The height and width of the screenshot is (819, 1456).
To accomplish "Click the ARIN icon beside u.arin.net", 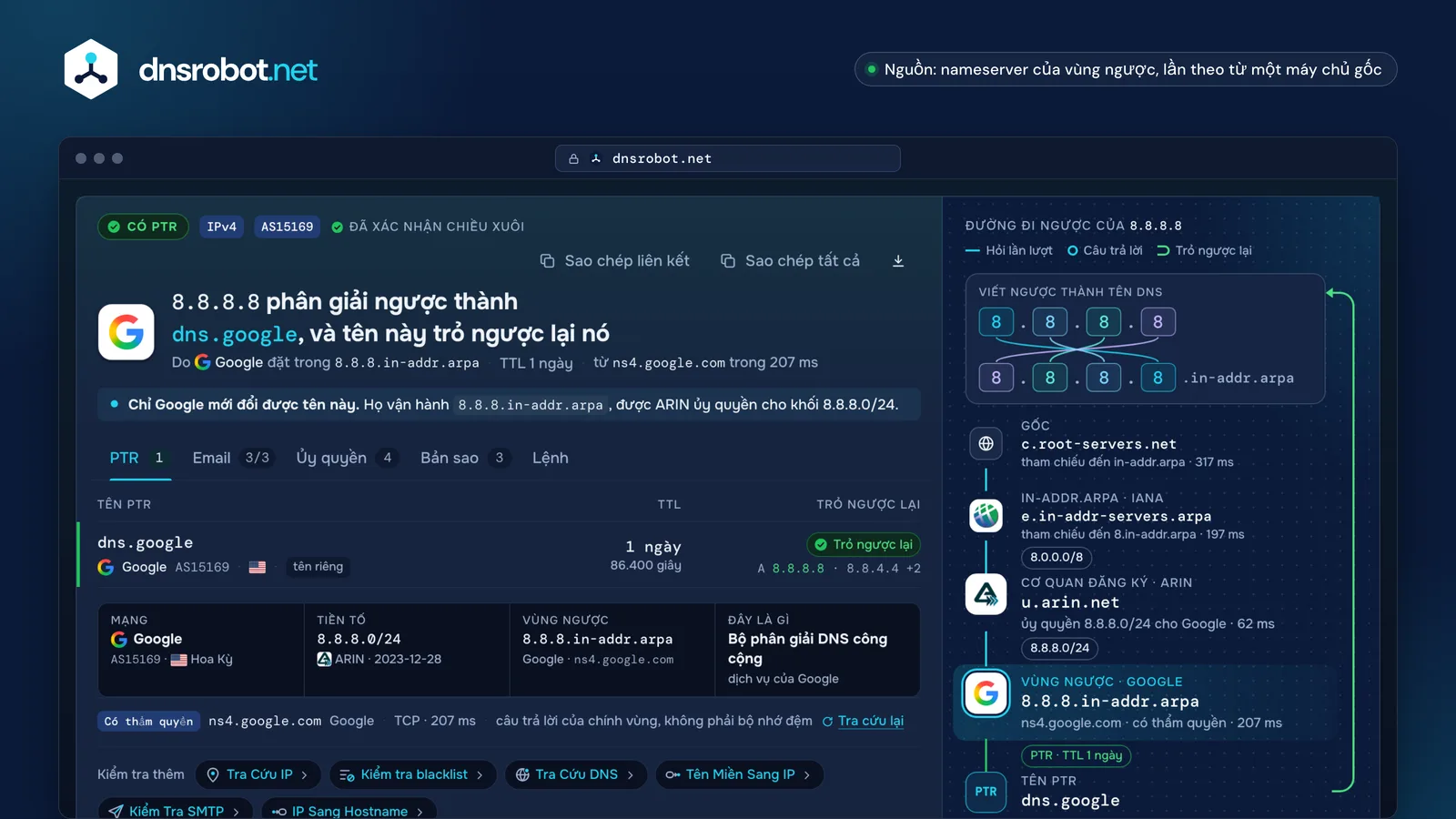I will click(x=986, y=594).
